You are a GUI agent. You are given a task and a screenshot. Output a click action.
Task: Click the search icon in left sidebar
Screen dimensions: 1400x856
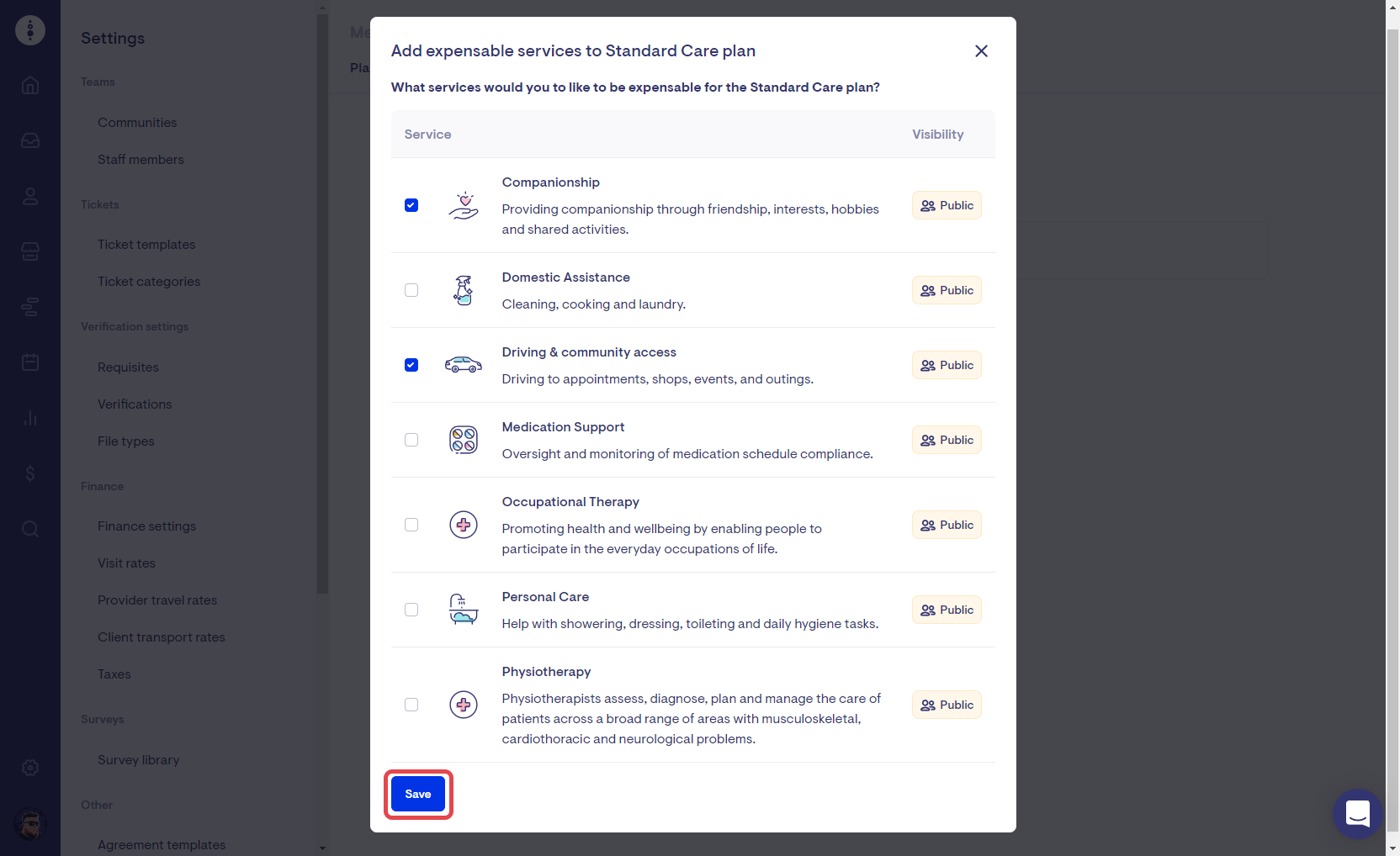coord(30,529)
